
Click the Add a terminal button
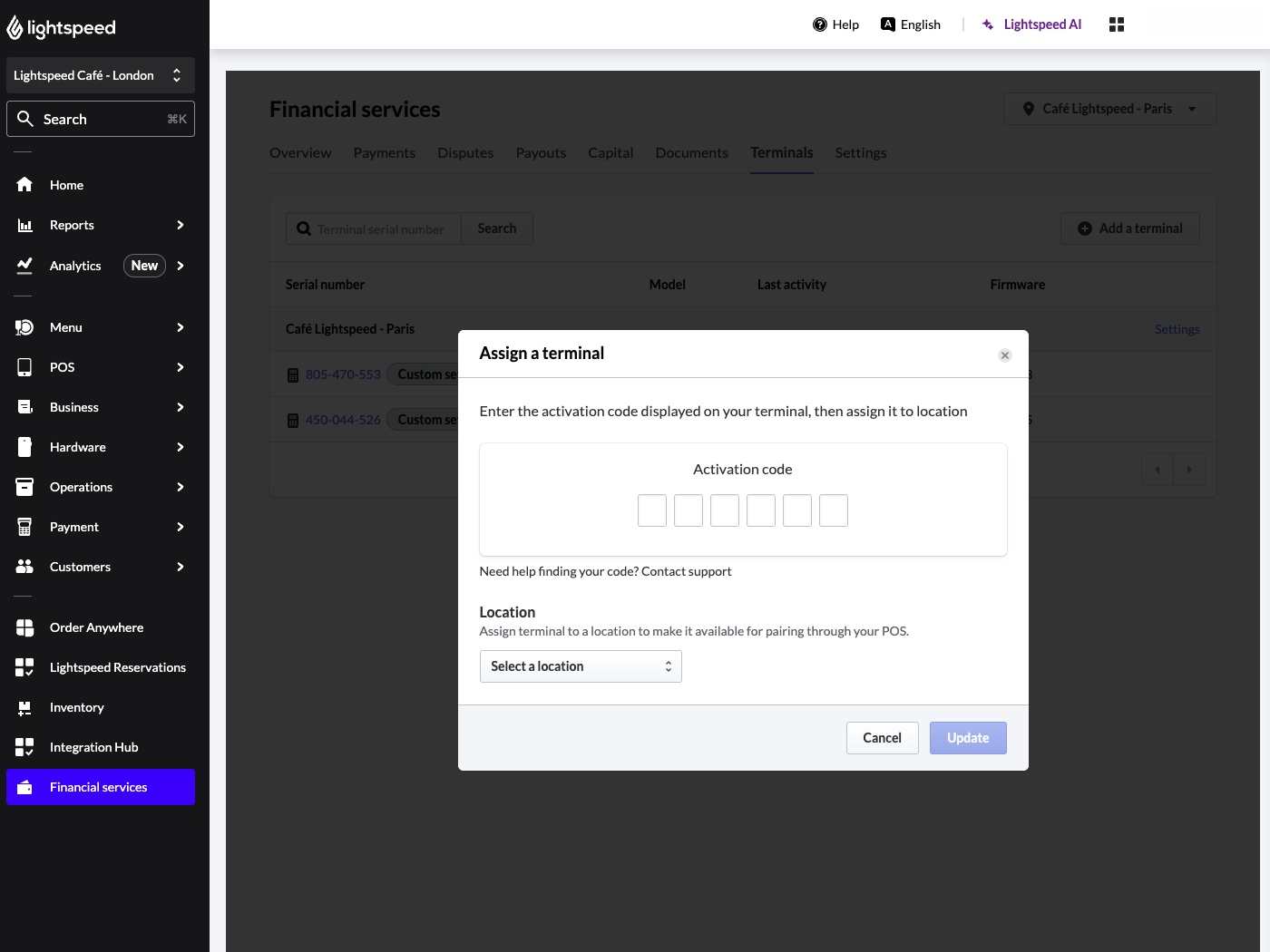1130,228
